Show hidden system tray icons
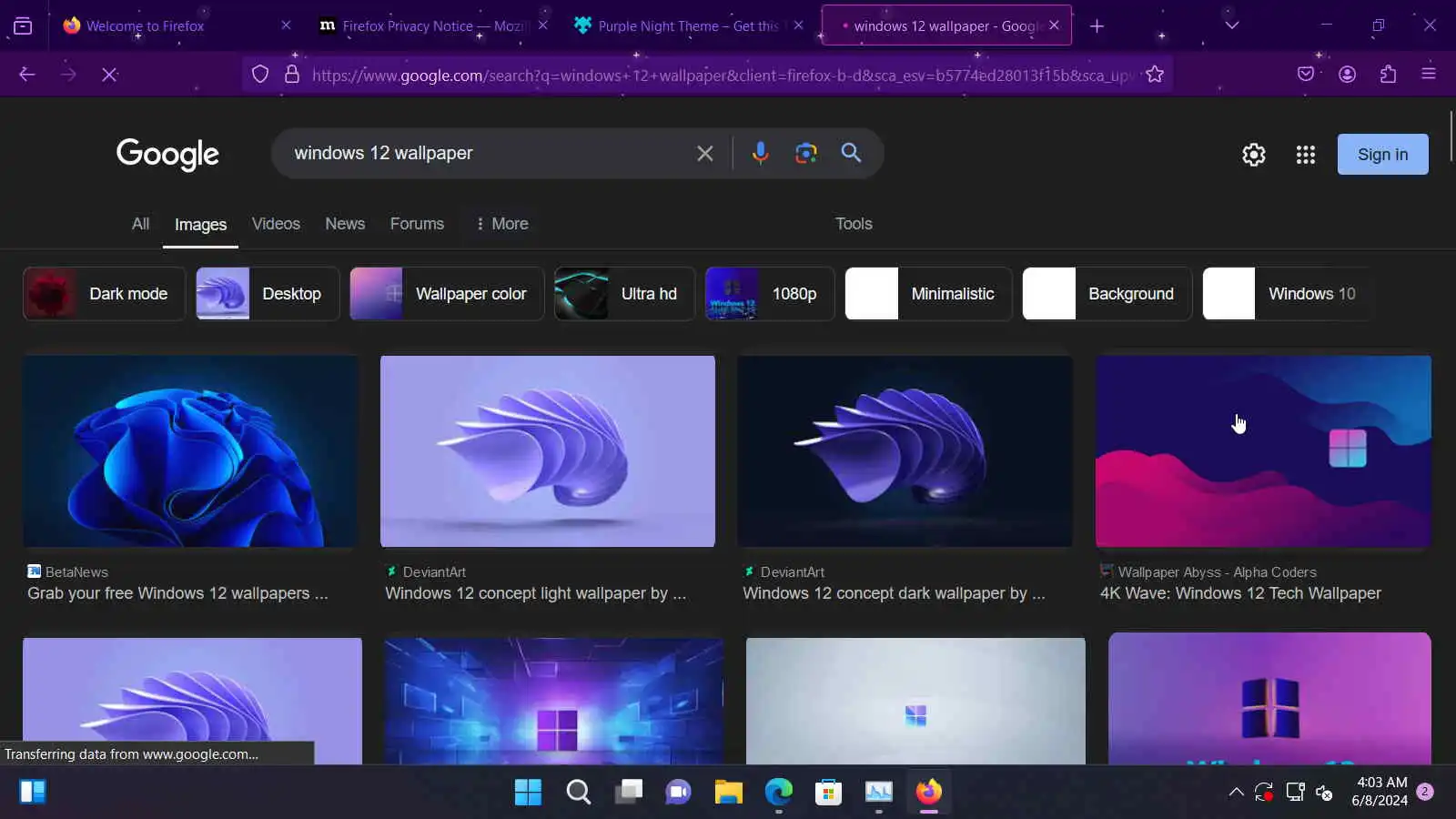 (x=1236, y=792)
